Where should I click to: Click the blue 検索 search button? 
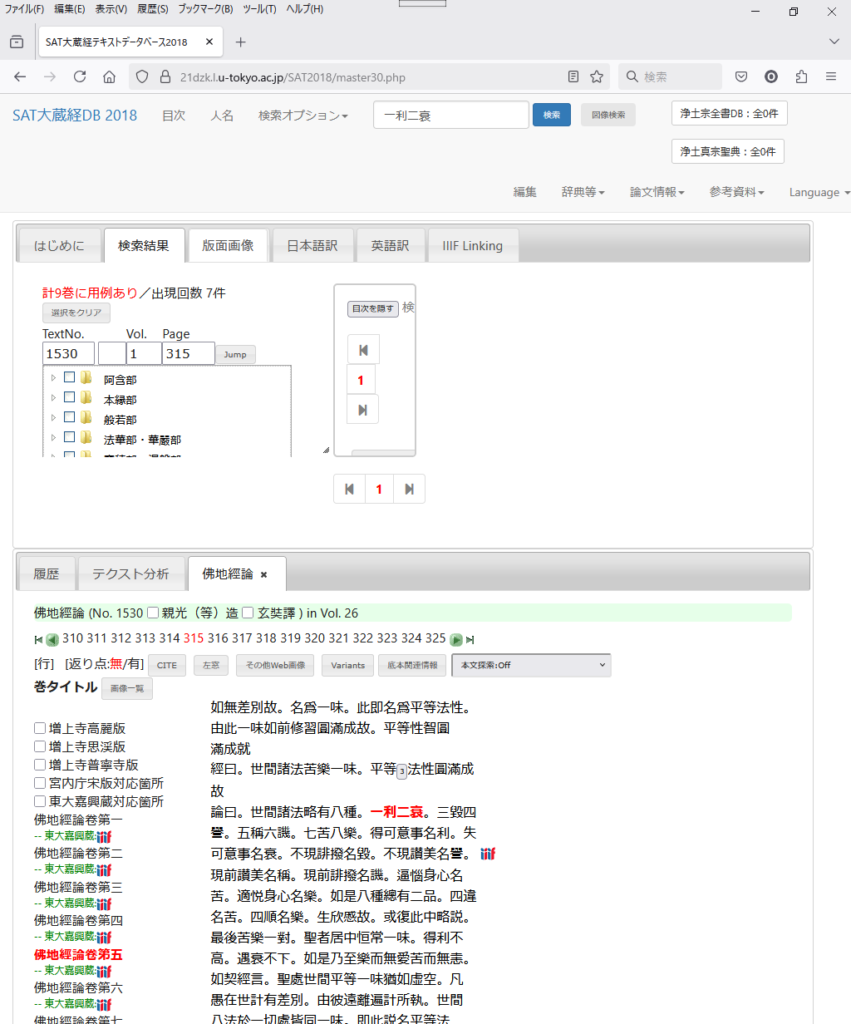pyautogui.click(x=551, y=115)
